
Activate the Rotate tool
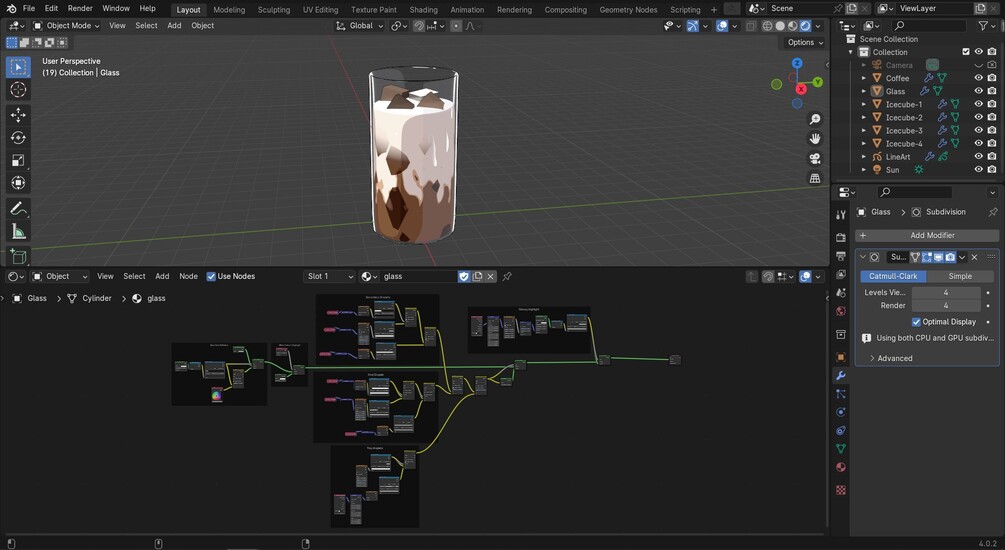(18, 138)
